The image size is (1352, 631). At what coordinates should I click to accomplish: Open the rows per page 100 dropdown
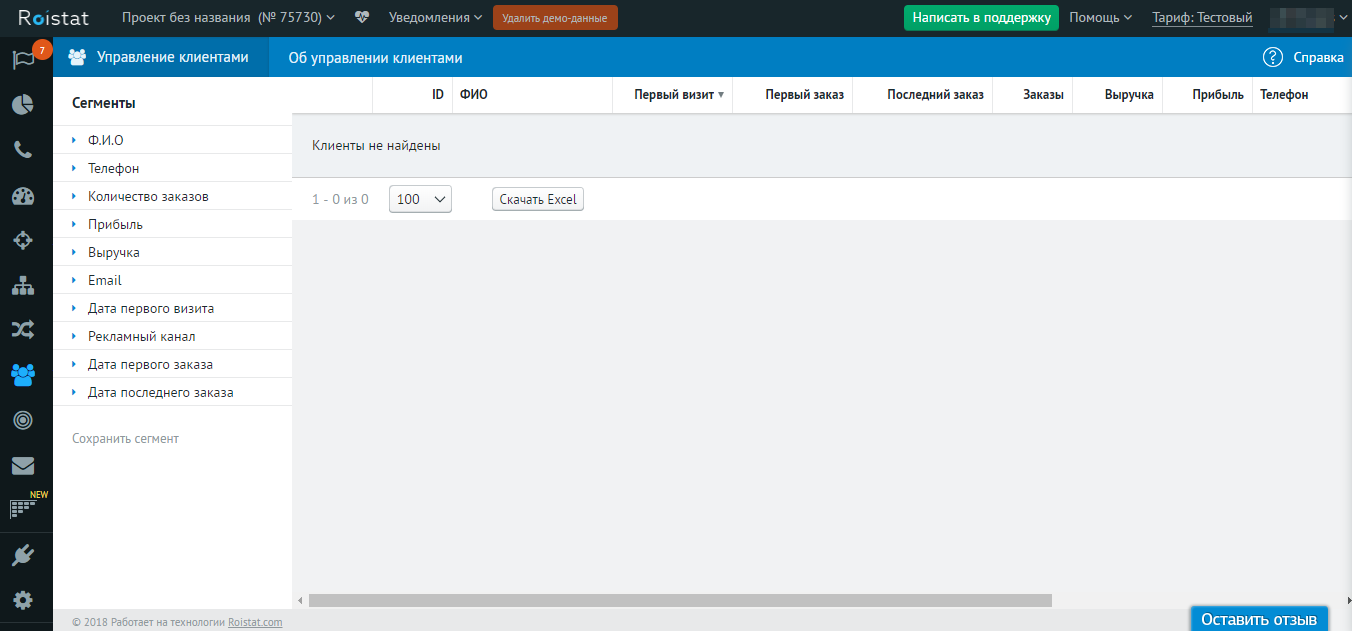(x=420, y=199)
